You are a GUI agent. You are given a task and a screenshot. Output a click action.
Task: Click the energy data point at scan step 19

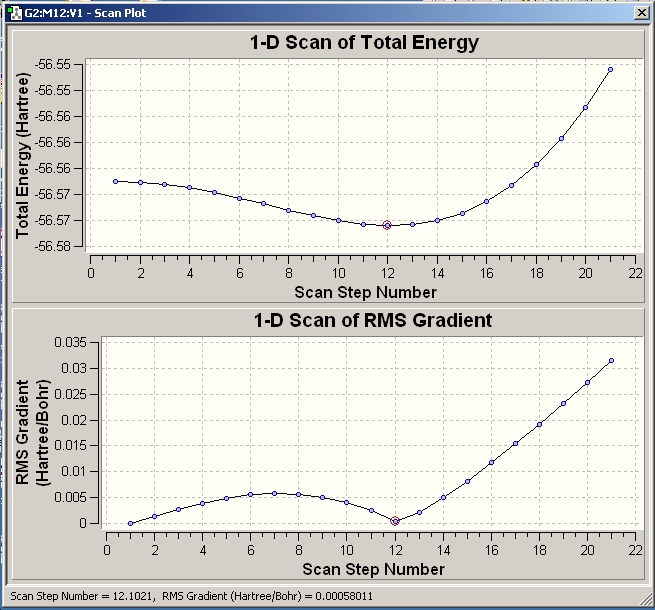[x=561, y=138]
